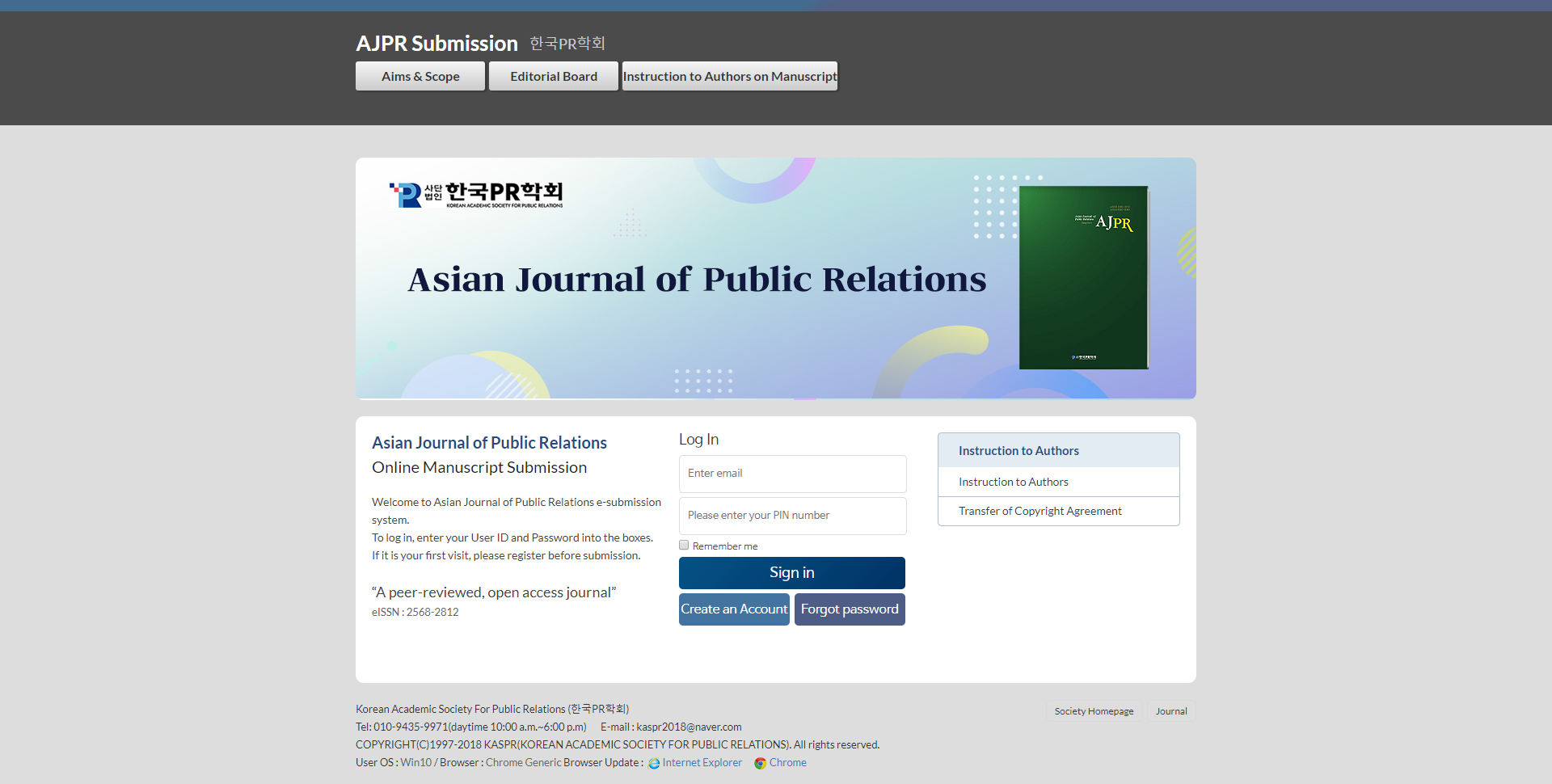The image size is (1552, 784).
Task: Click the AJPR Submission site title
Action: 436,43
